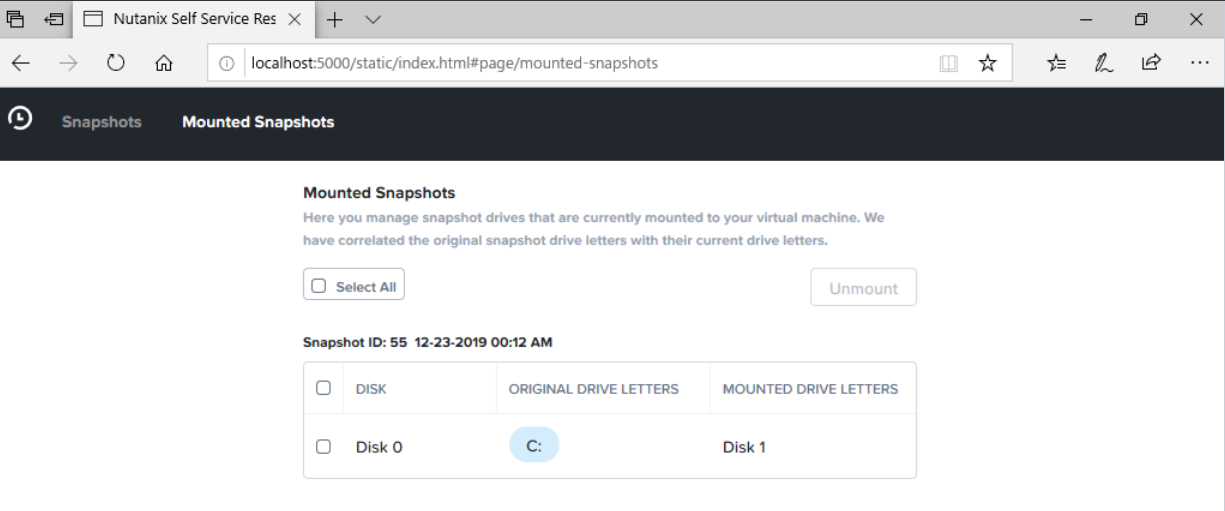Maximize the browser window

click(x=1141, y=19)
